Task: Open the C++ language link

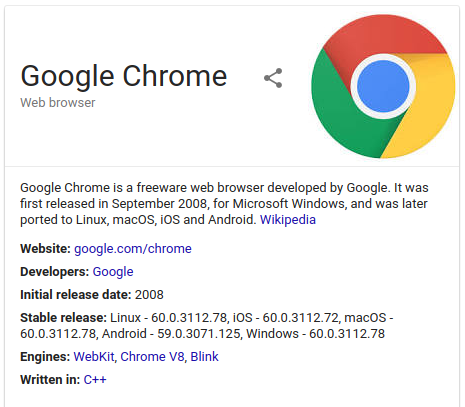Action: 95,380
